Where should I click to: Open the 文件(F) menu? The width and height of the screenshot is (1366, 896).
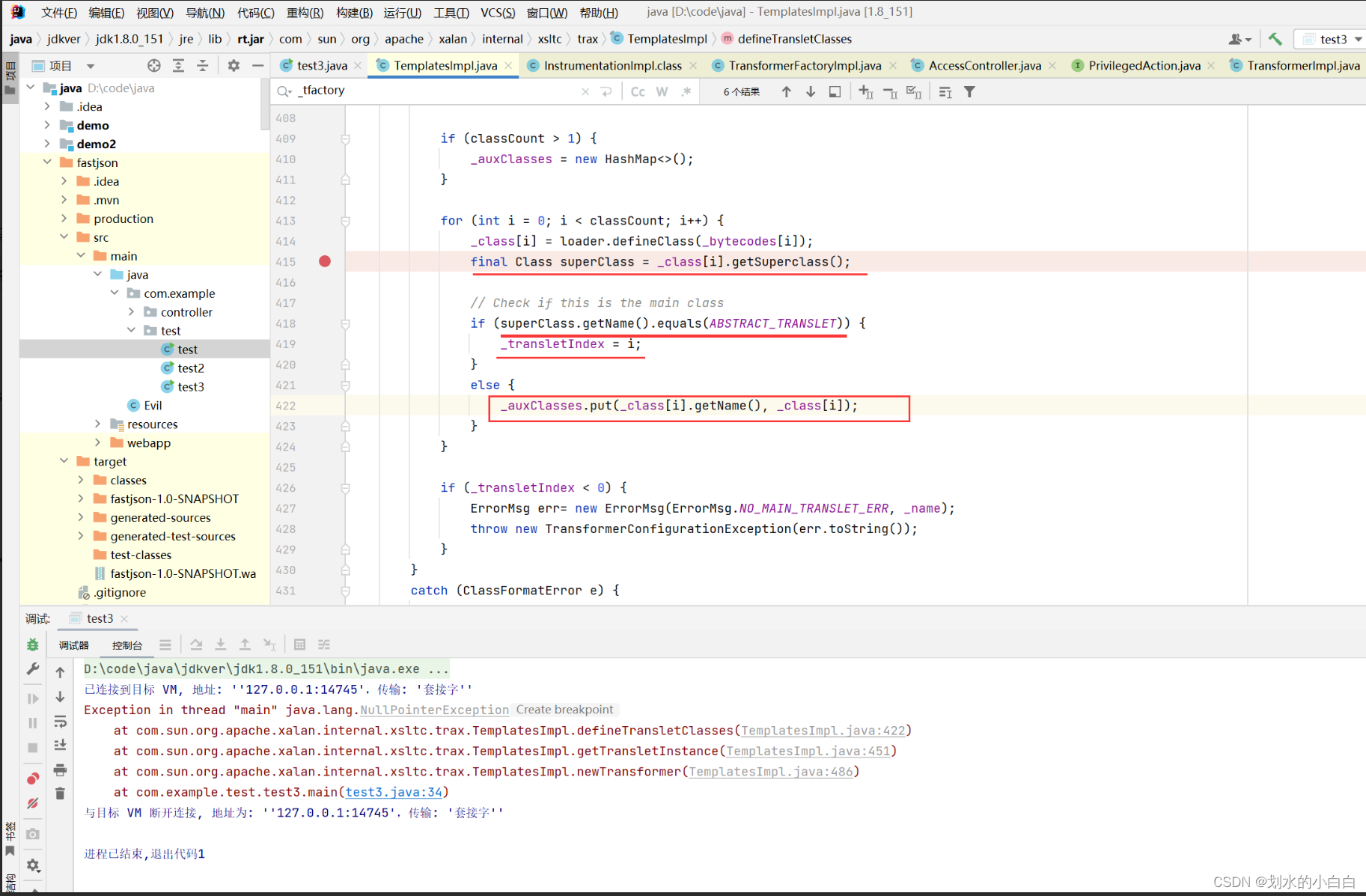click(58, 12)
